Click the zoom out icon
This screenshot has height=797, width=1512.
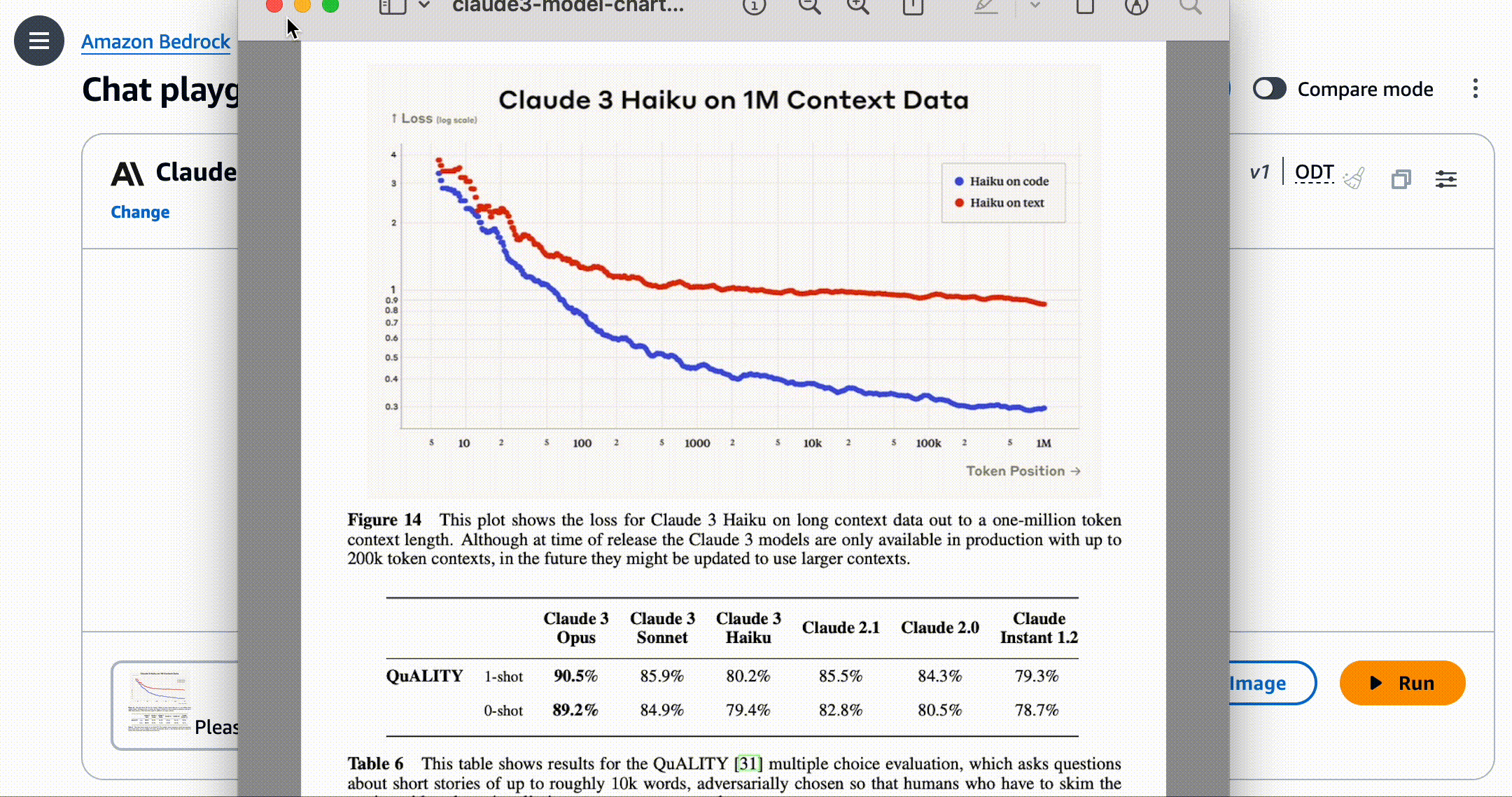[x=810, y=8]
